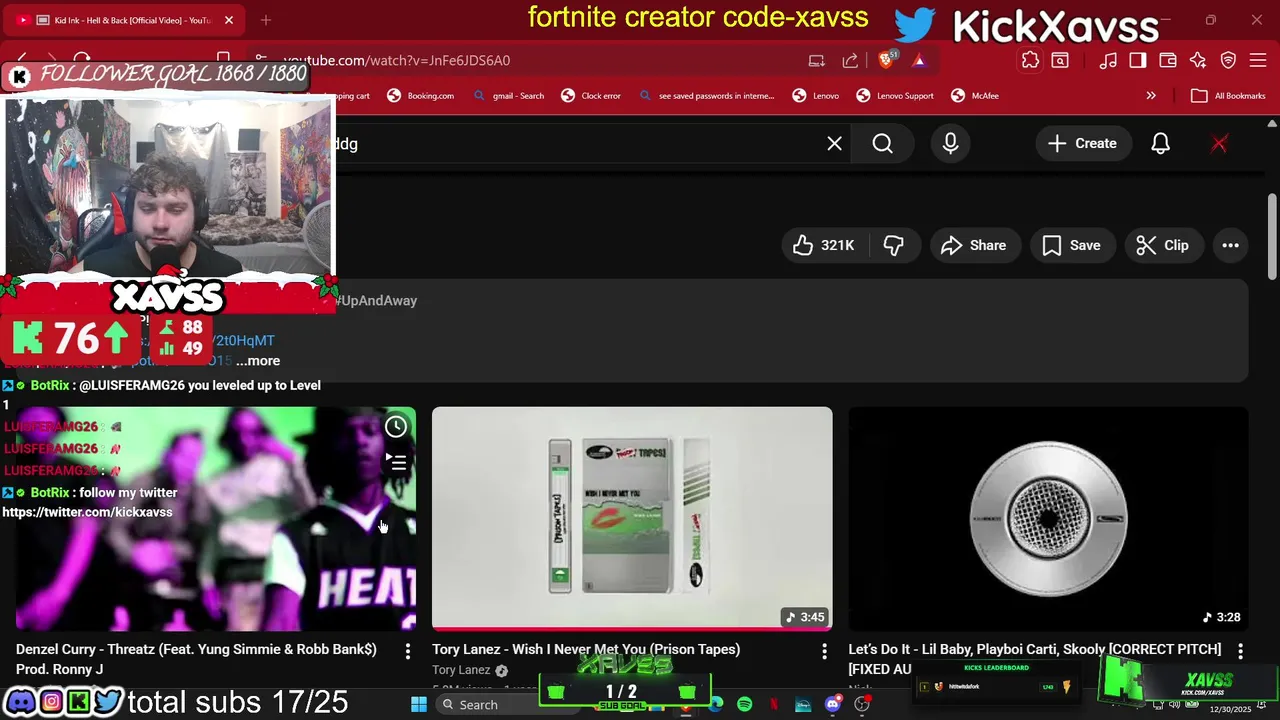Screen dimensions: 1280x720
Task: Click the thumbs down dislike icon
Action: click(x=893, y=245)
